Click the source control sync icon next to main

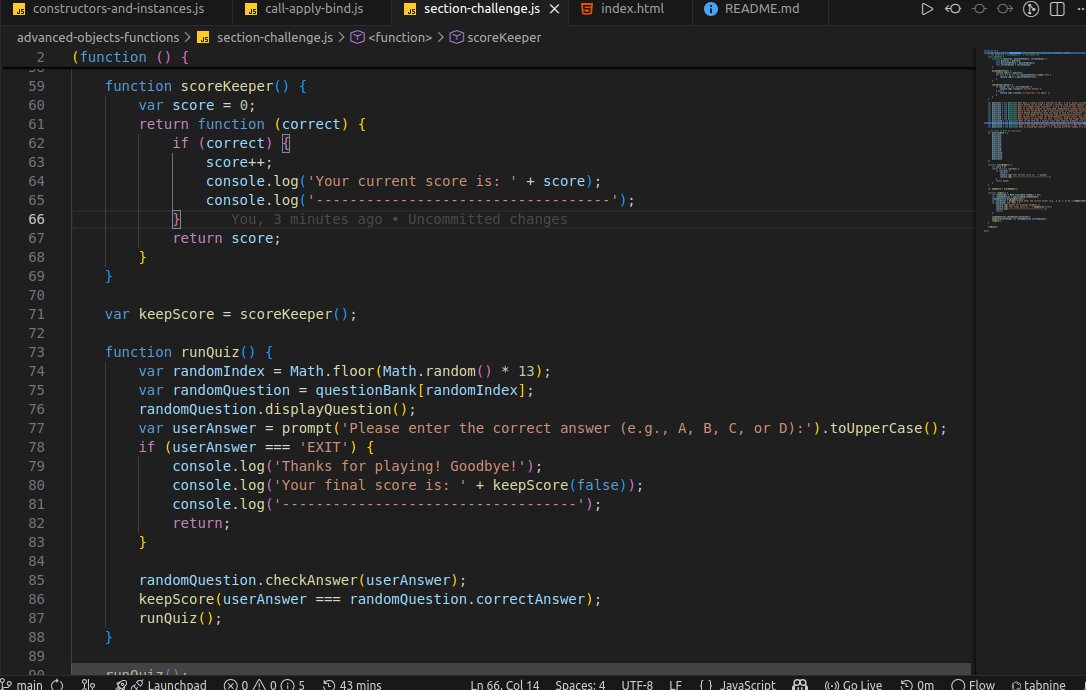coord(55,684)
